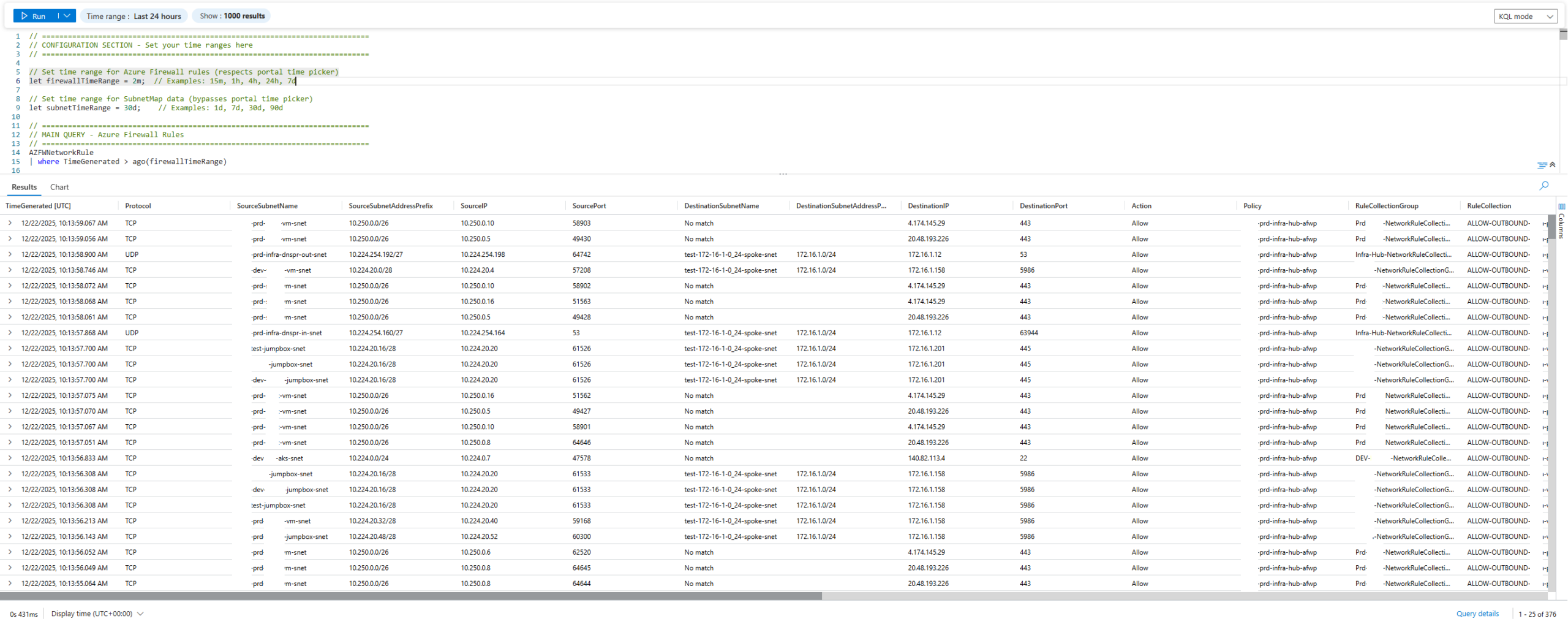
Task: Open the Display time (UTC+00:00) dropdown
Action: click(97, 614)
